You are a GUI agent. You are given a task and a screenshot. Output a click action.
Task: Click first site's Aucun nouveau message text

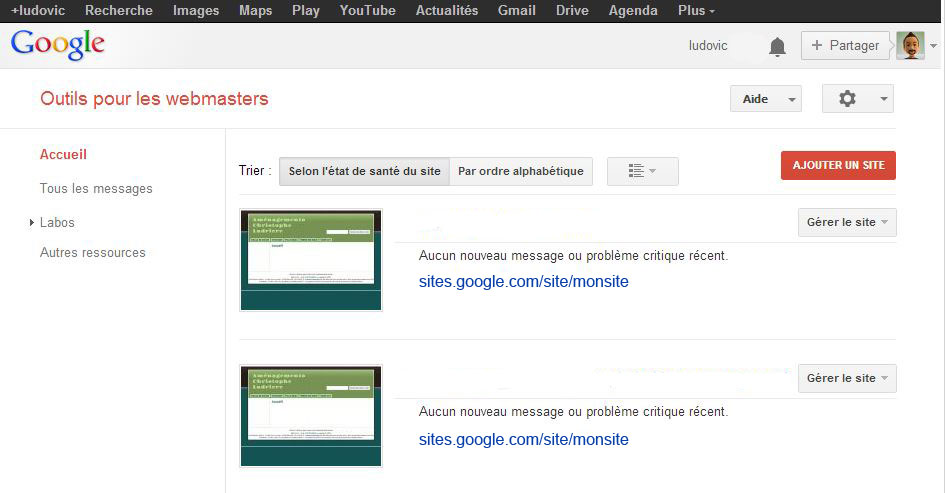[573, 256]
